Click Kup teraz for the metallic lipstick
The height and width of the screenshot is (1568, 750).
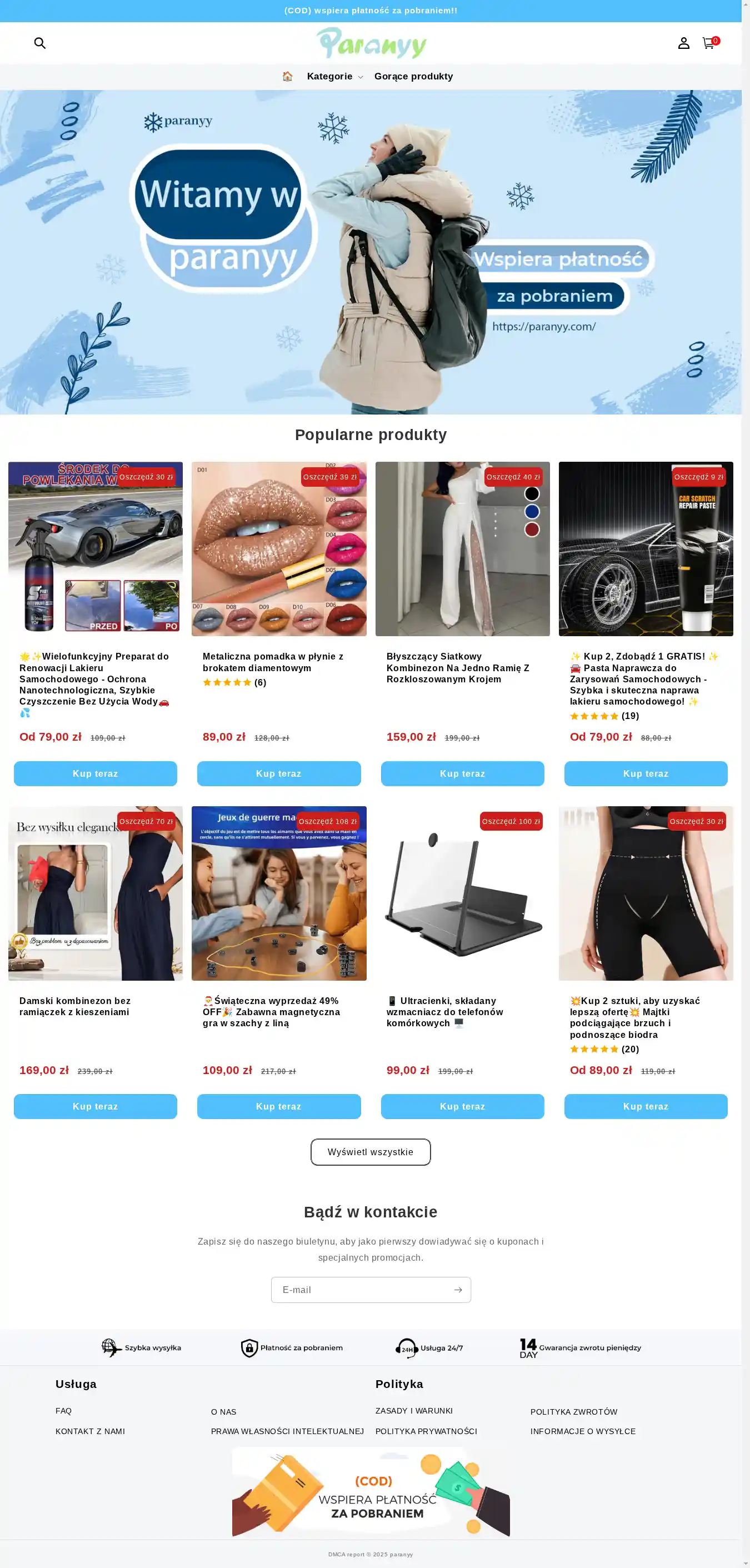tap(279, 773)
